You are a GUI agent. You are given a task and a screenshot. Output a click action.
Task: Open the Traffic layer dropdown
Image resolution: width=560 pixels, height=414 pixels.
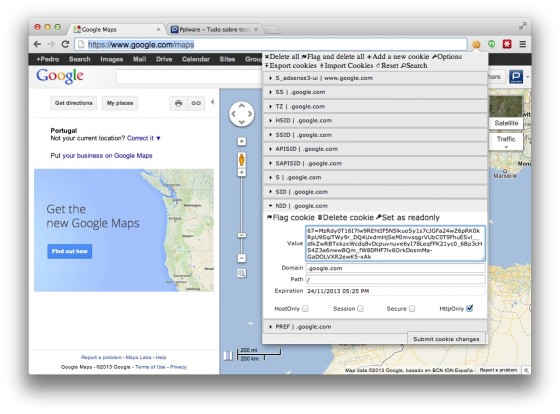(506, 141)
